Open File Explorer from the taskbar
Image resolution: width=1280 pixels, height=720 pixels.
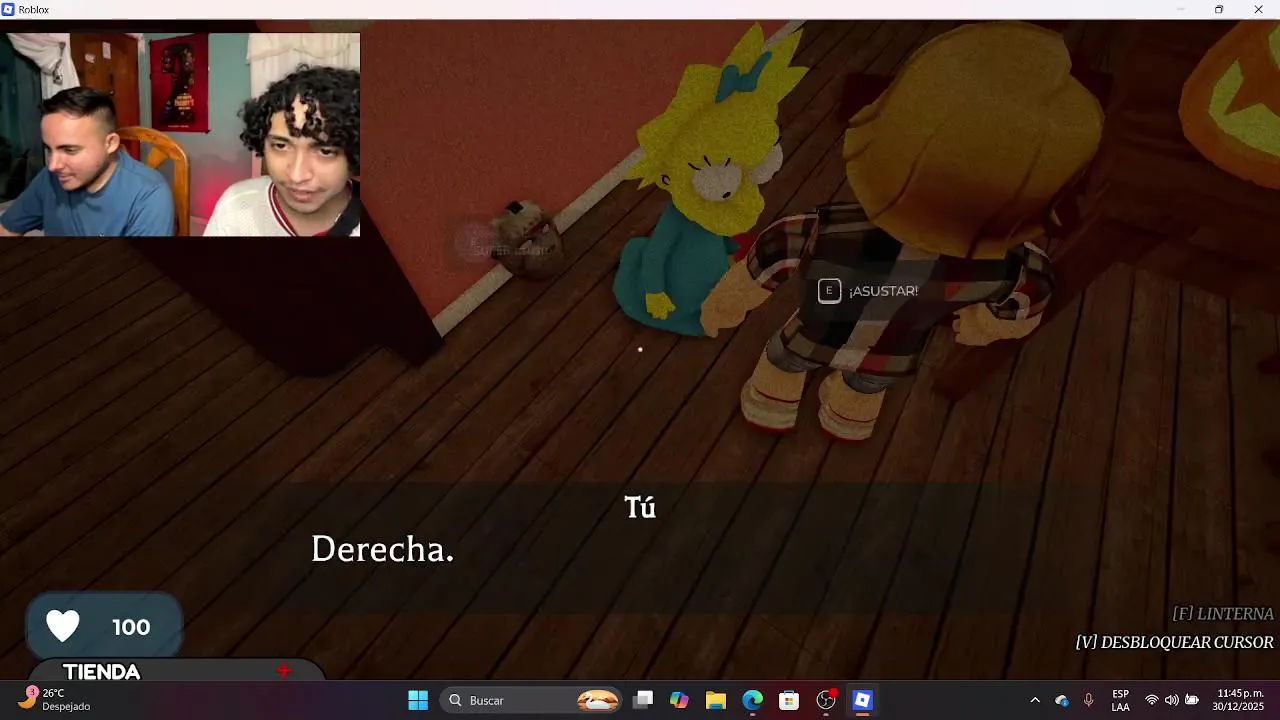click(x=716, y=700)
